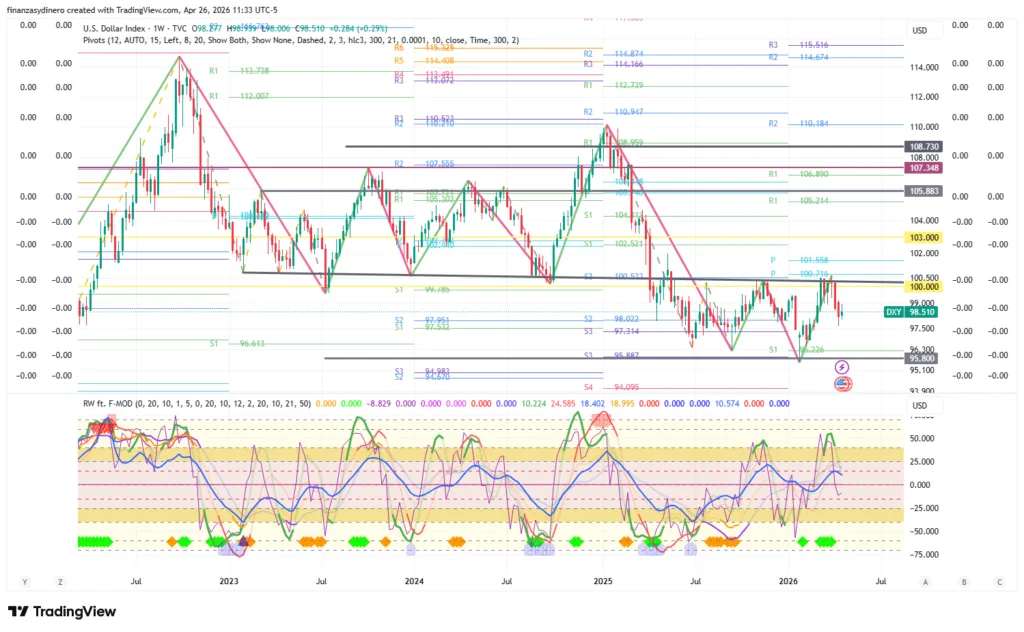Click the 108.730 horizontal line price label
Image resolution: width=1024 pixels, height=632 pixels.
[x=921, y=146]
